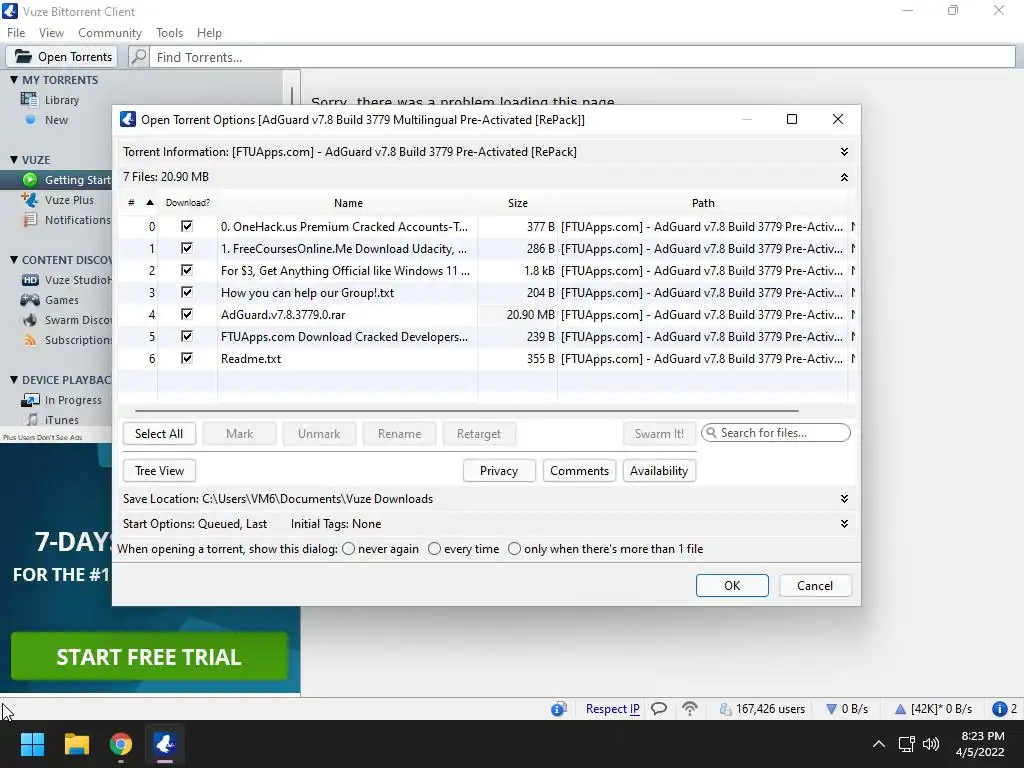This screenshot has width=1024, height=768.
Task: Click the download speed 0 B/s indicator
Action: [847, 709]
